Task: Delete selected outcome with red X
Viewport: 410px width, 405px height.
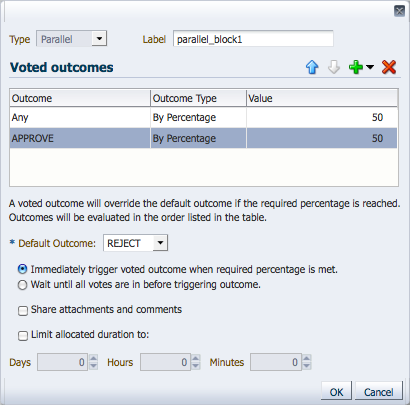Action: pos(389,67)
